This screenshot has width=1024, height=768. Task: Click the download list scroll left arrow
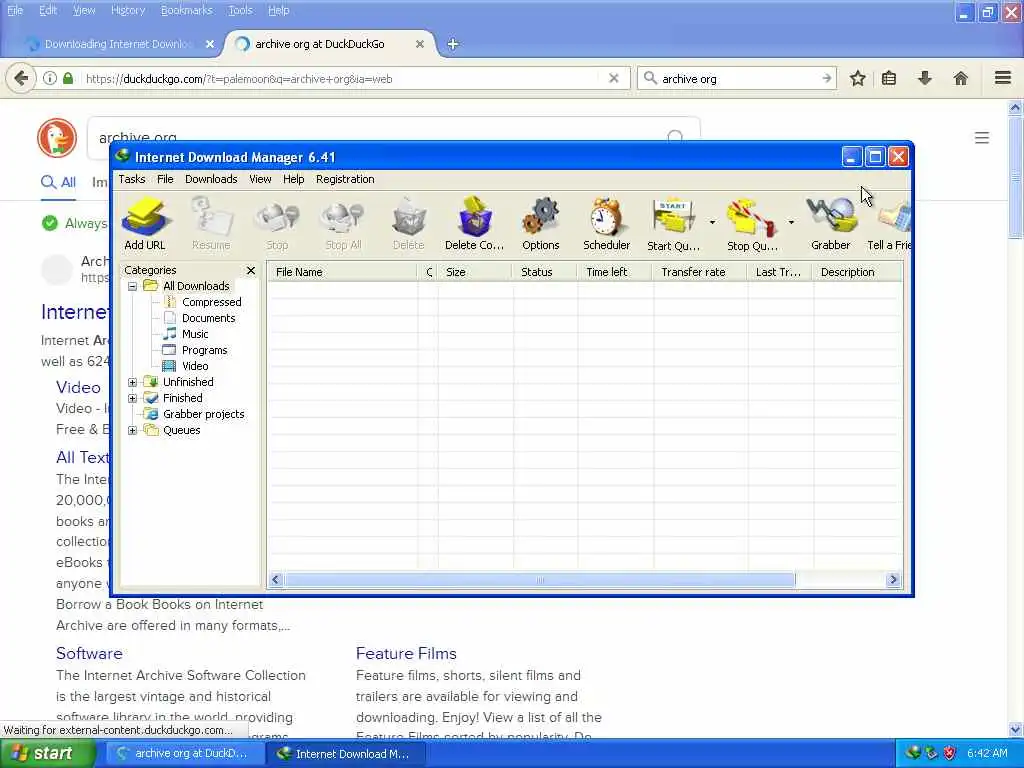pyautogui.click(x=276, y=580)
